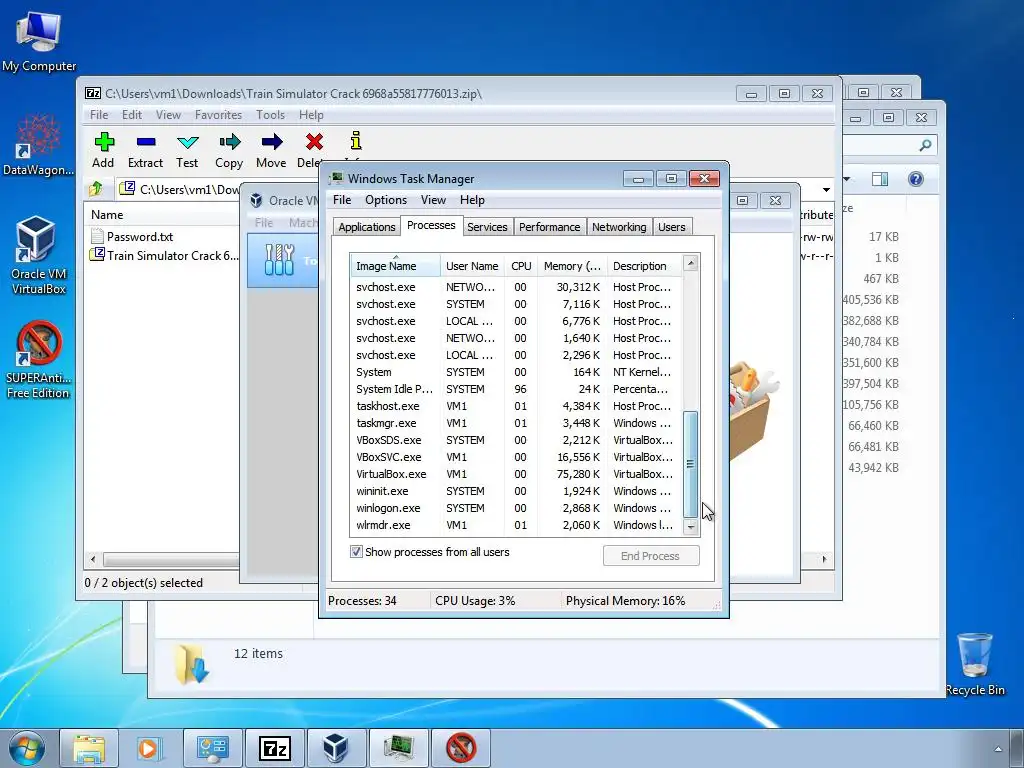1024x768 pixels.
Task: Click the Explorer window help icon
Action: point(916,179)
